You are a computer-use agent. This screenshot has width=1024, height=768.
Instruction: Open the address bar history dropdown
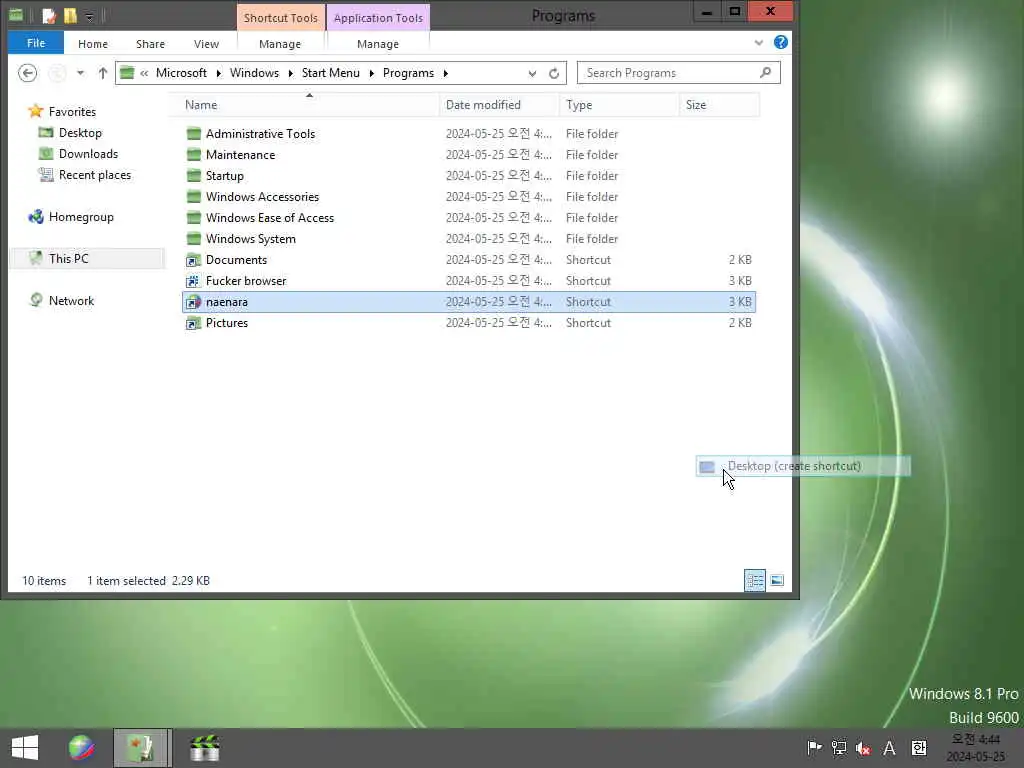(532, 73)
